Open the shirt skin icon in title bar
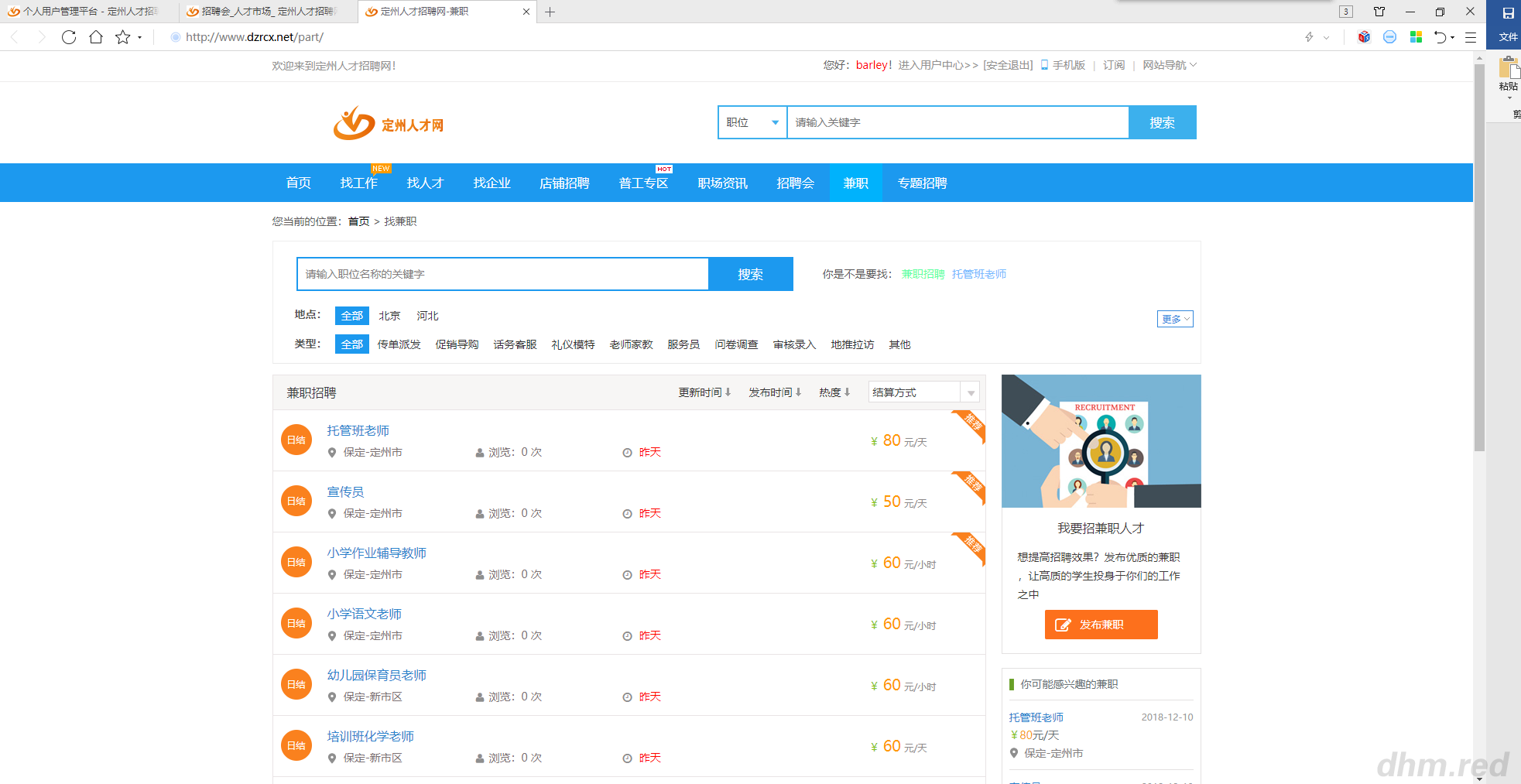The width and height of the screenshot is (1521, 784). pyautogui.click(x=1379, y=12)
